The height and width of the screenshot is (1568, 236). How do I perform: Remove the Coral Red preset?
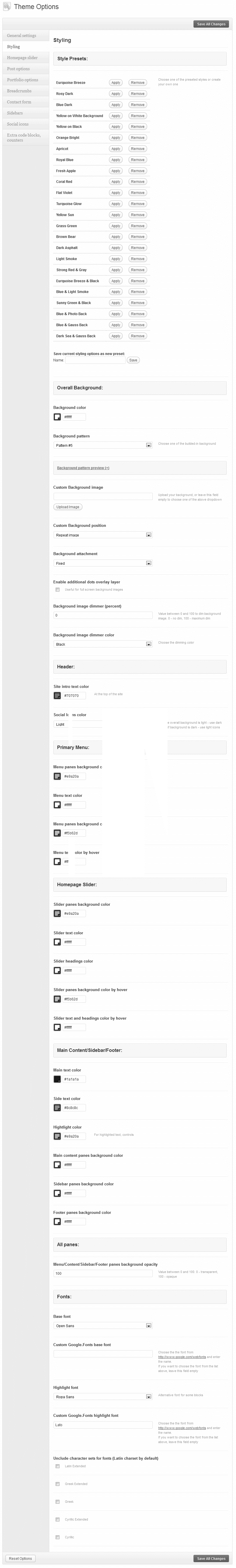tap(138, 182)
